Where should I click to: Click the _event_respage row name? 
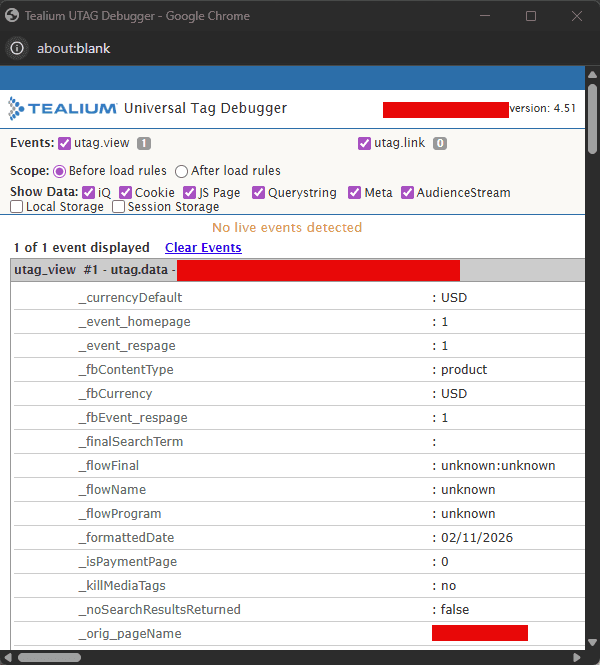[x=127, y=346]
